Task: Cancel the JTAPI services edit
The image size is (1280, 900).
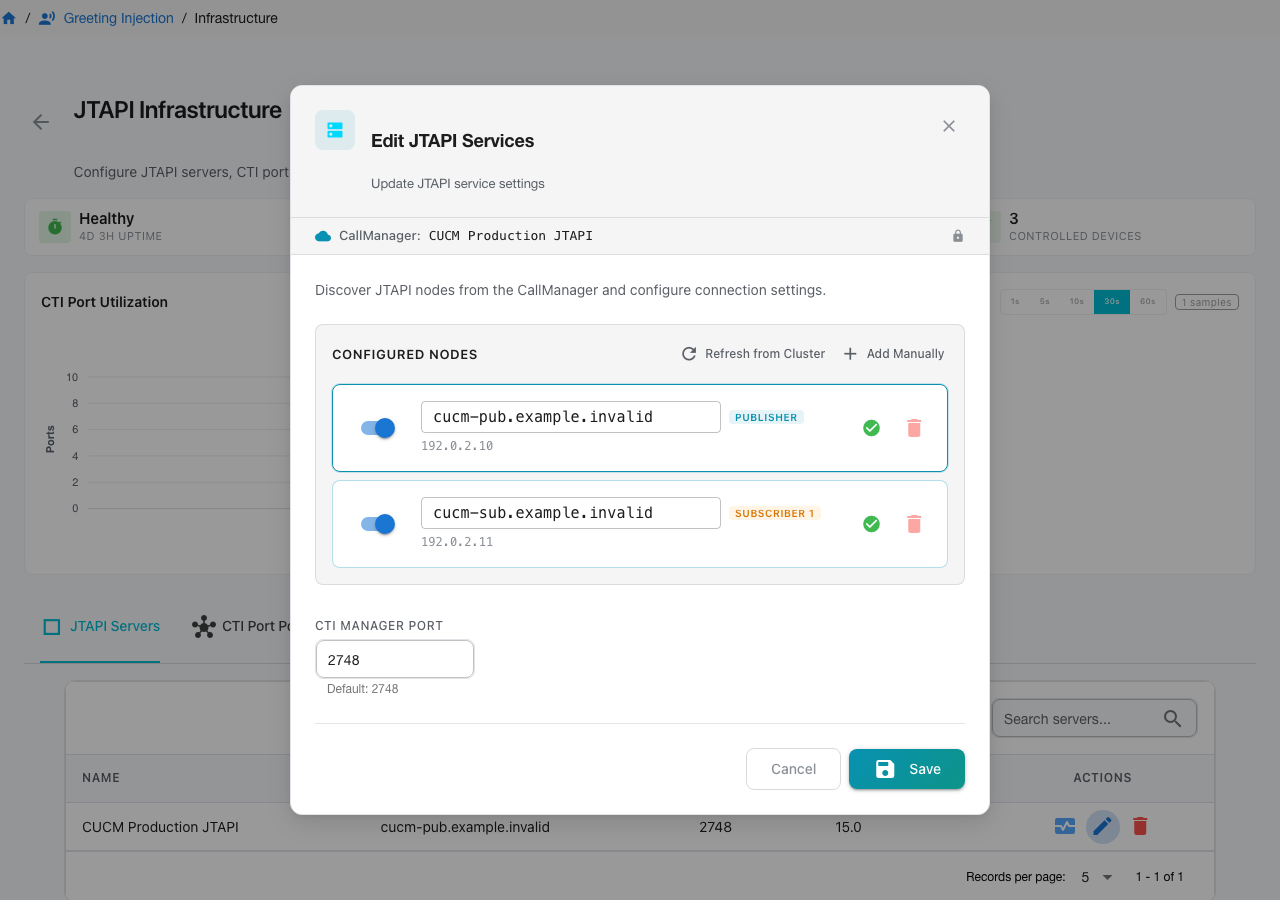Action: pyautogui.click(x=793, y=769)
